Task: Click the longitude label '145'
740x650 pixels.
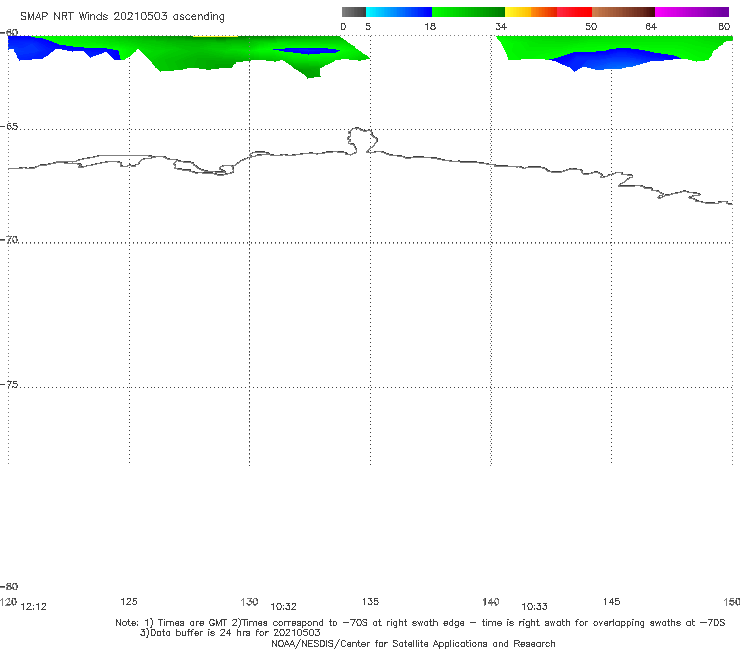Action: click(612, 601)
